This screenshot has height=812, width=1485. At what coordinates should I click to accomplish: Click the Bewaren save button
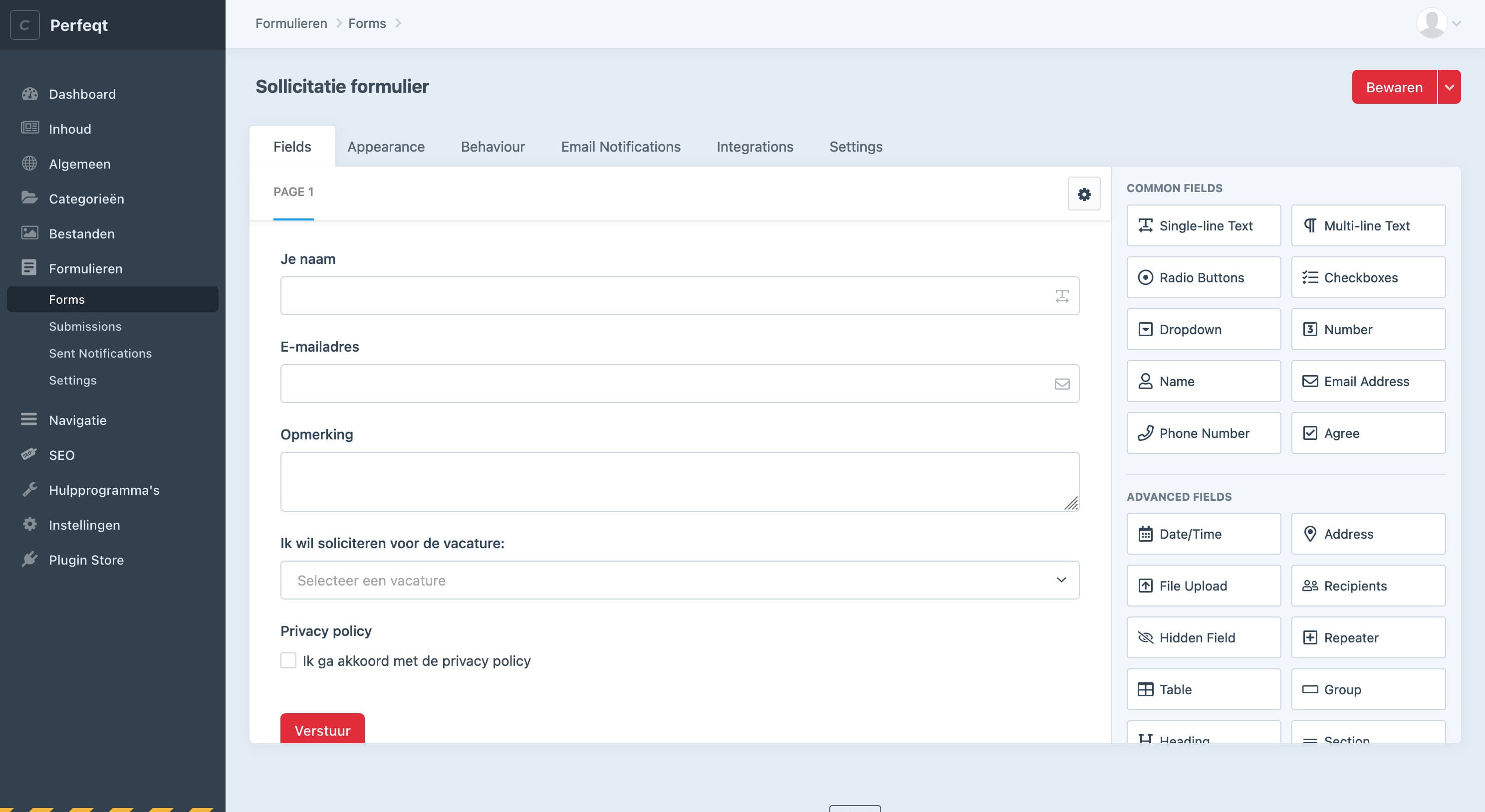tap(1395, 86)
